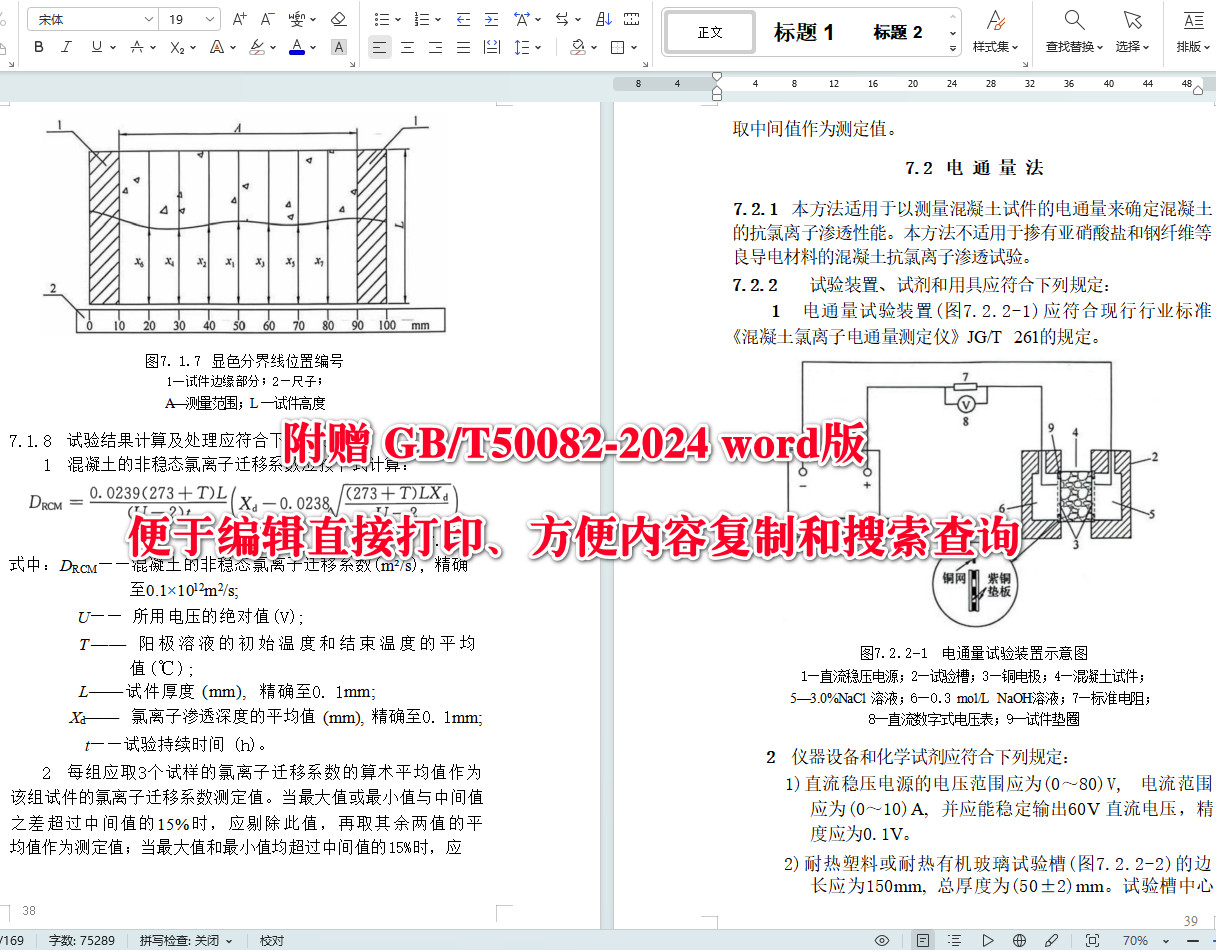The width and height of the screenshot is (1216, 950).
Task: Switch to outline view
Action: pyautogui.click(x=954, y=940)
